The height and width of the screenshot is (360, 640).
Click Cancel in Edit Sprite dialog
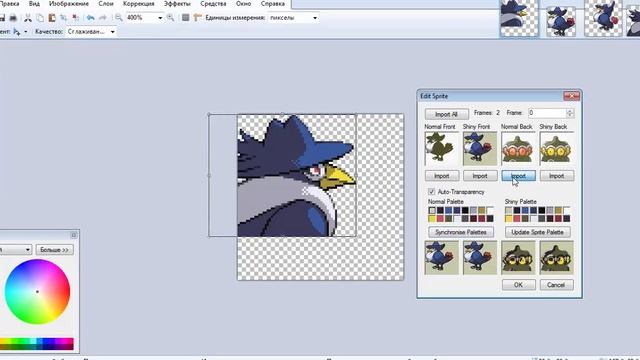tap(556, 285)
